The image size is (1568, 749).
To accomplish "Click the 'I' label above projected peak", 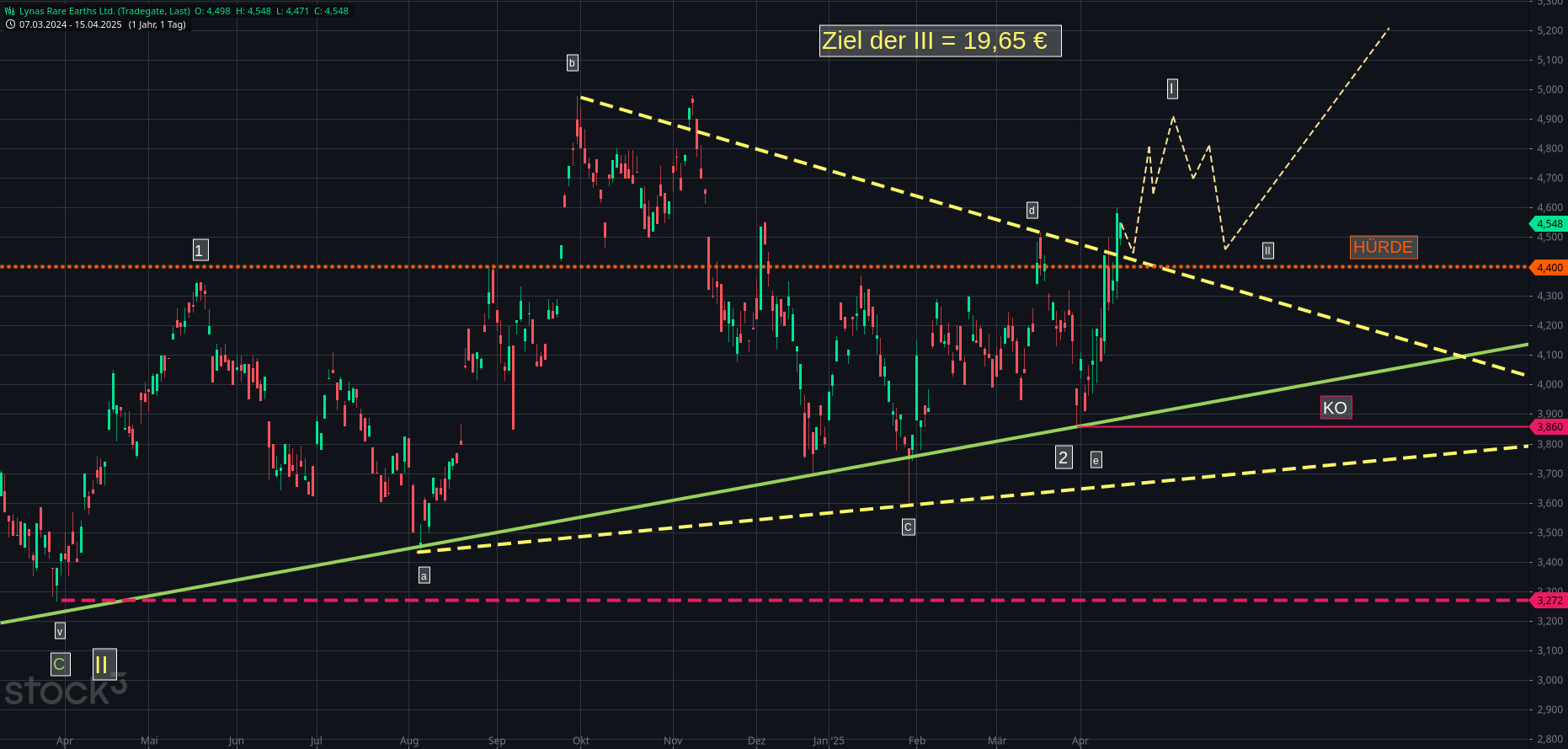I will coord(1171,88).
